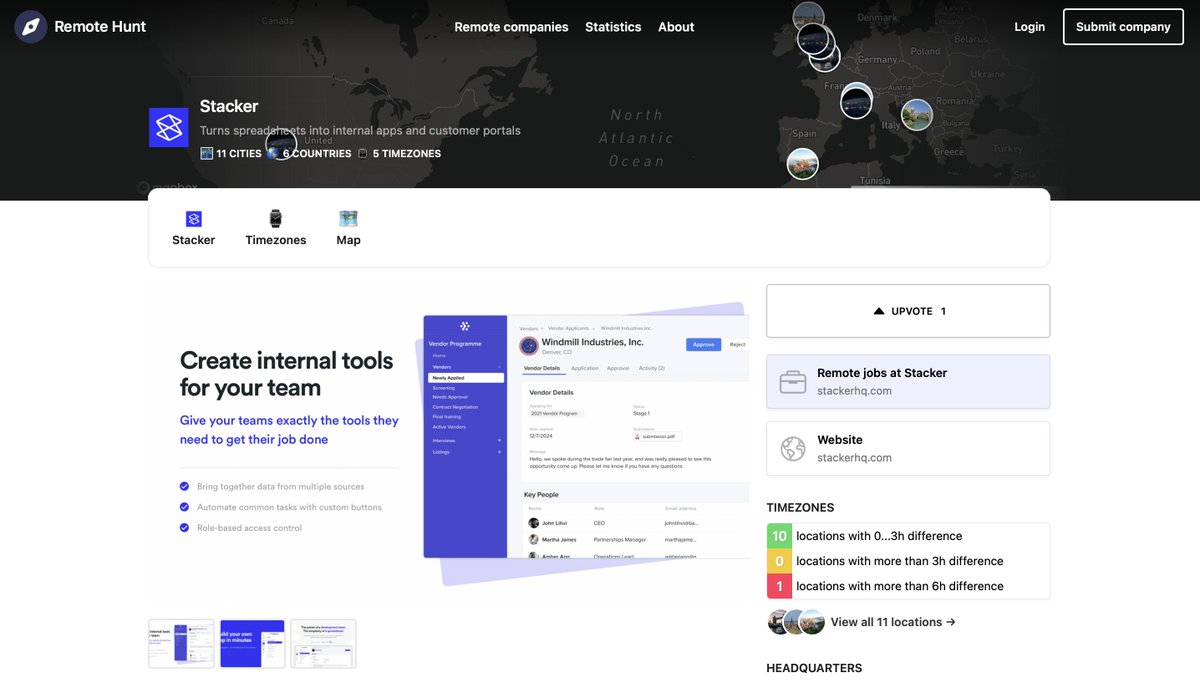Open Remote jobs at Stacker link

point(908,381)
